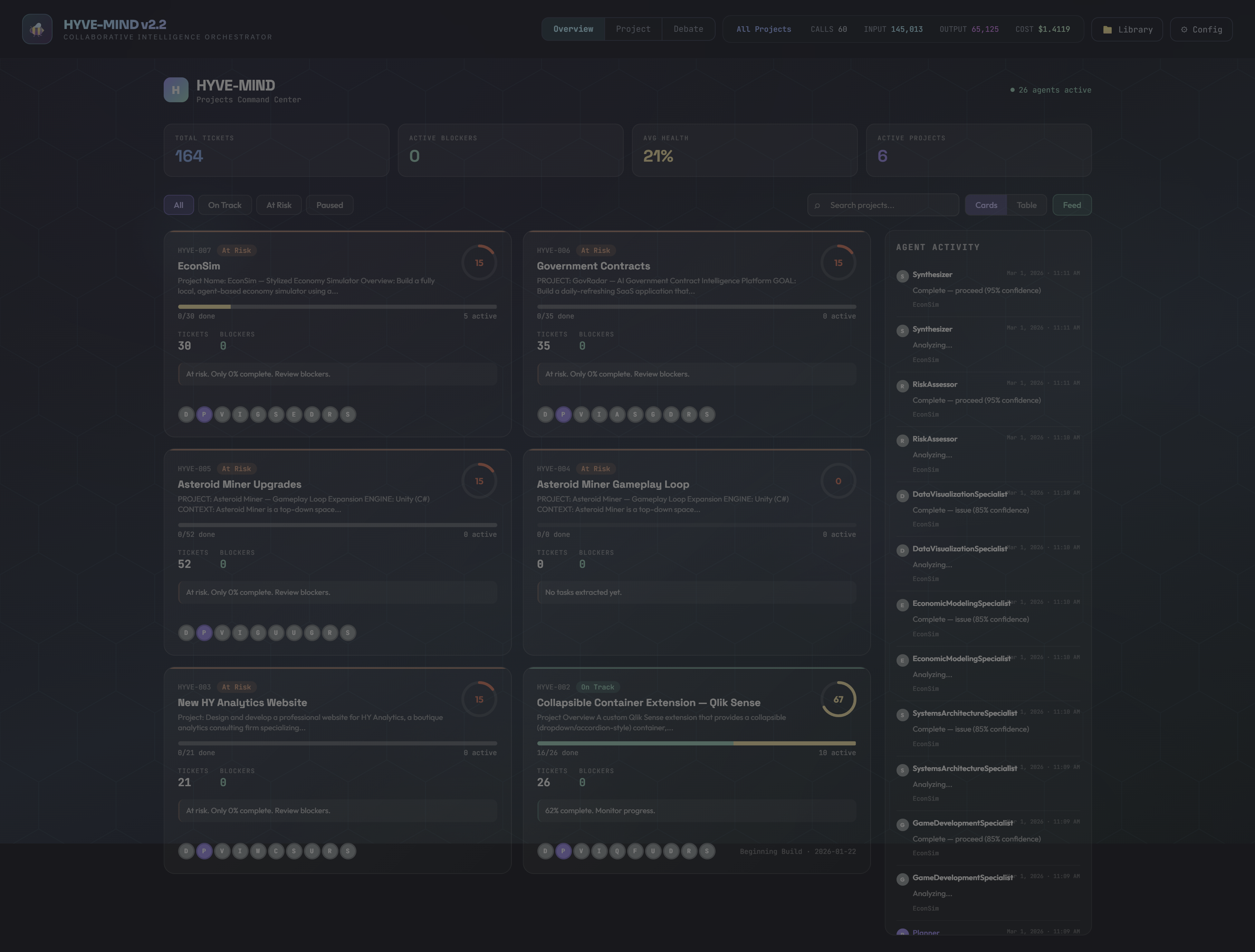Screen dimensions: 1255x952
Task: Click the HYVE-MIND beehive logo icon
Action: (37, 29)
